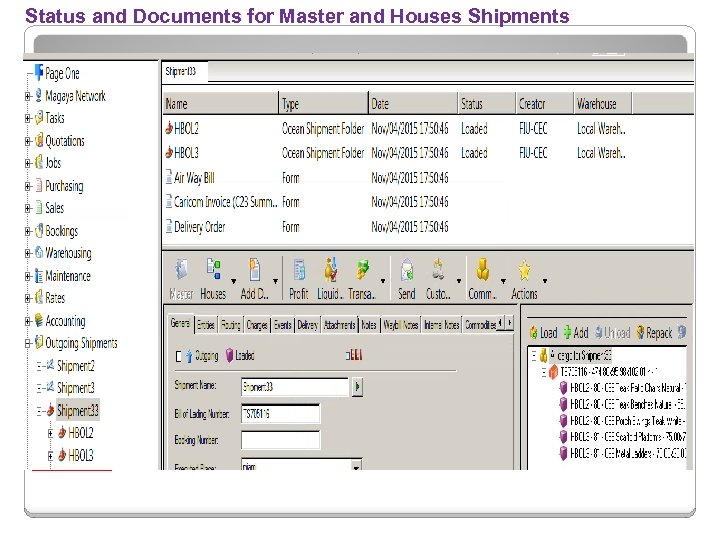This screenshot has width=720, height=540.
Task: Switch to the Events tab
Action: pyautogui.click(x=282, y=325)
